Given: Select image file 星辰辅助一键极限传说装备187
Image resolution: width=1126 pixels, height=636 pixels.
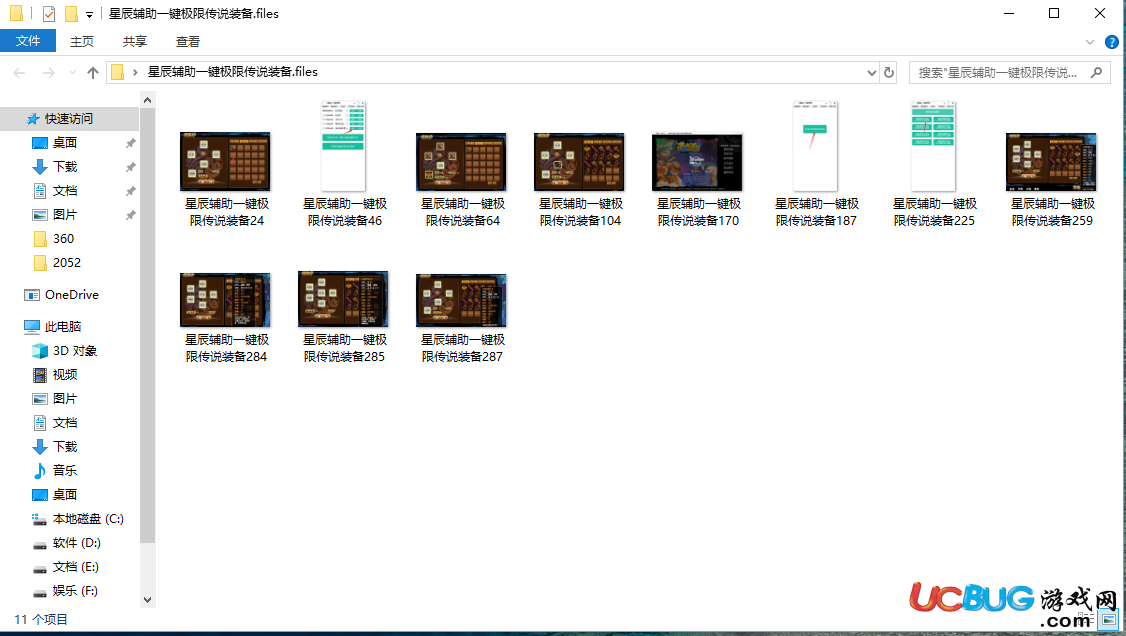Looking at the screenshot, I should pyautogui.click(x=816, y=165).
